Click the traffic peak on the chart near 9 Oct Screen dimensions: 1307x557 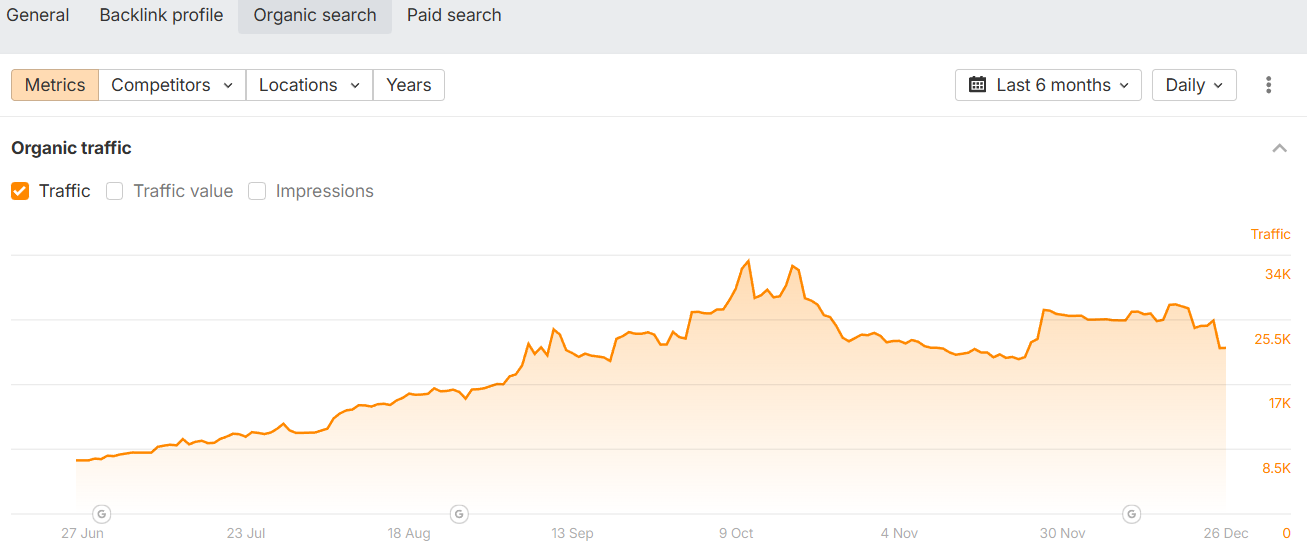tap(748, 262)
